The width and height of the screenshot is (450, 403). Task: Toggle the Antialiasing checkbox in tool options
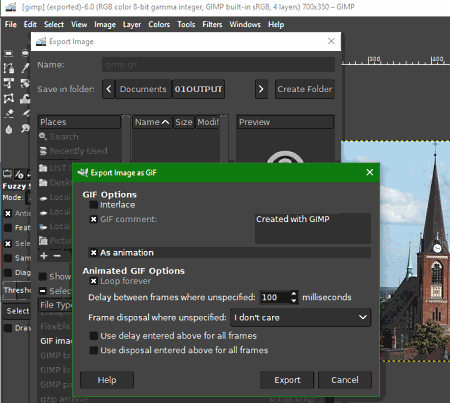(x=8, y=213)
